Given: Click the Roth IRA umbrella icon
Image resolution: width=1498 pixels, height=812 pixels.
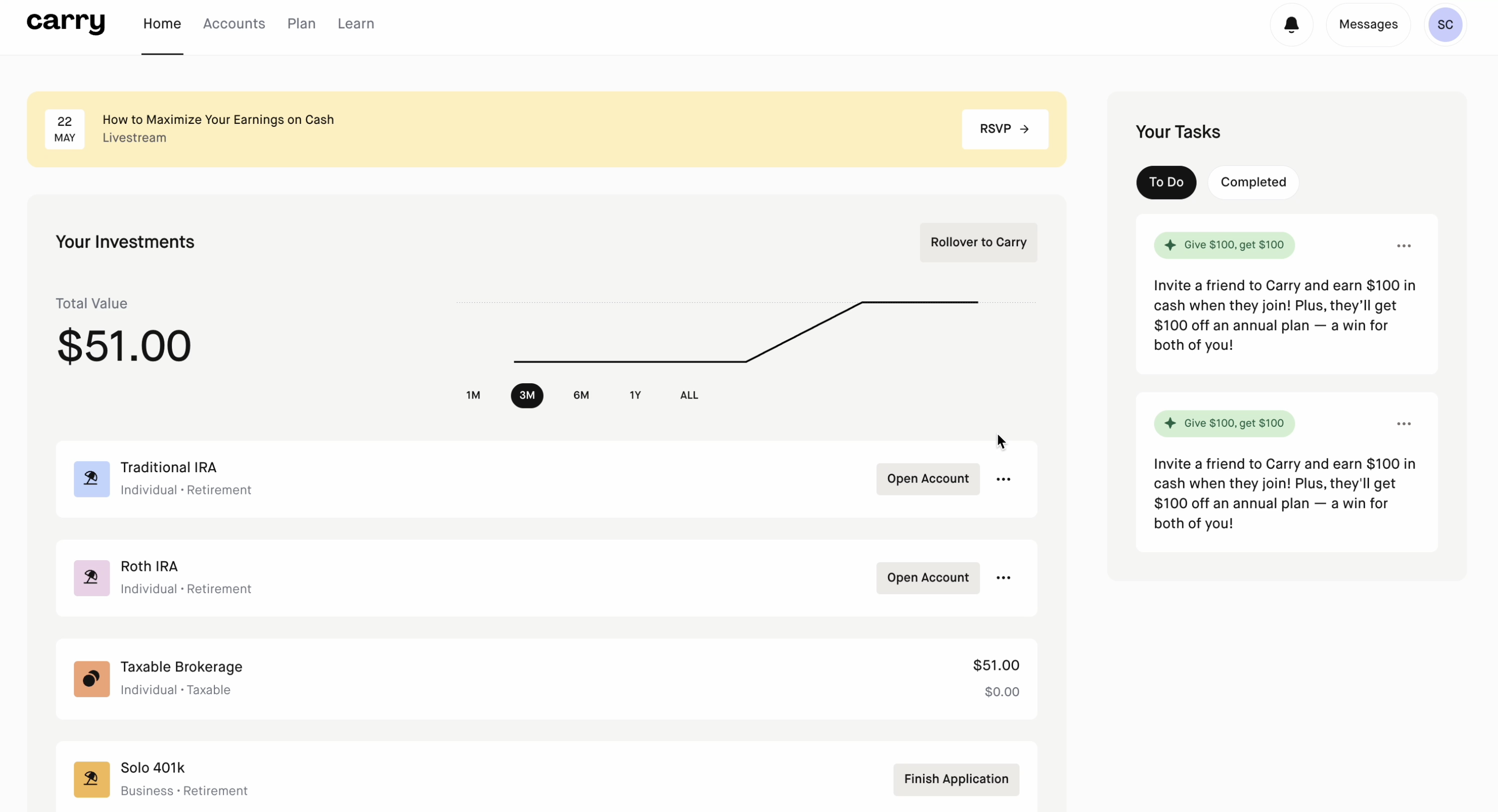Looking at the screenshot, I should (92, 578).
